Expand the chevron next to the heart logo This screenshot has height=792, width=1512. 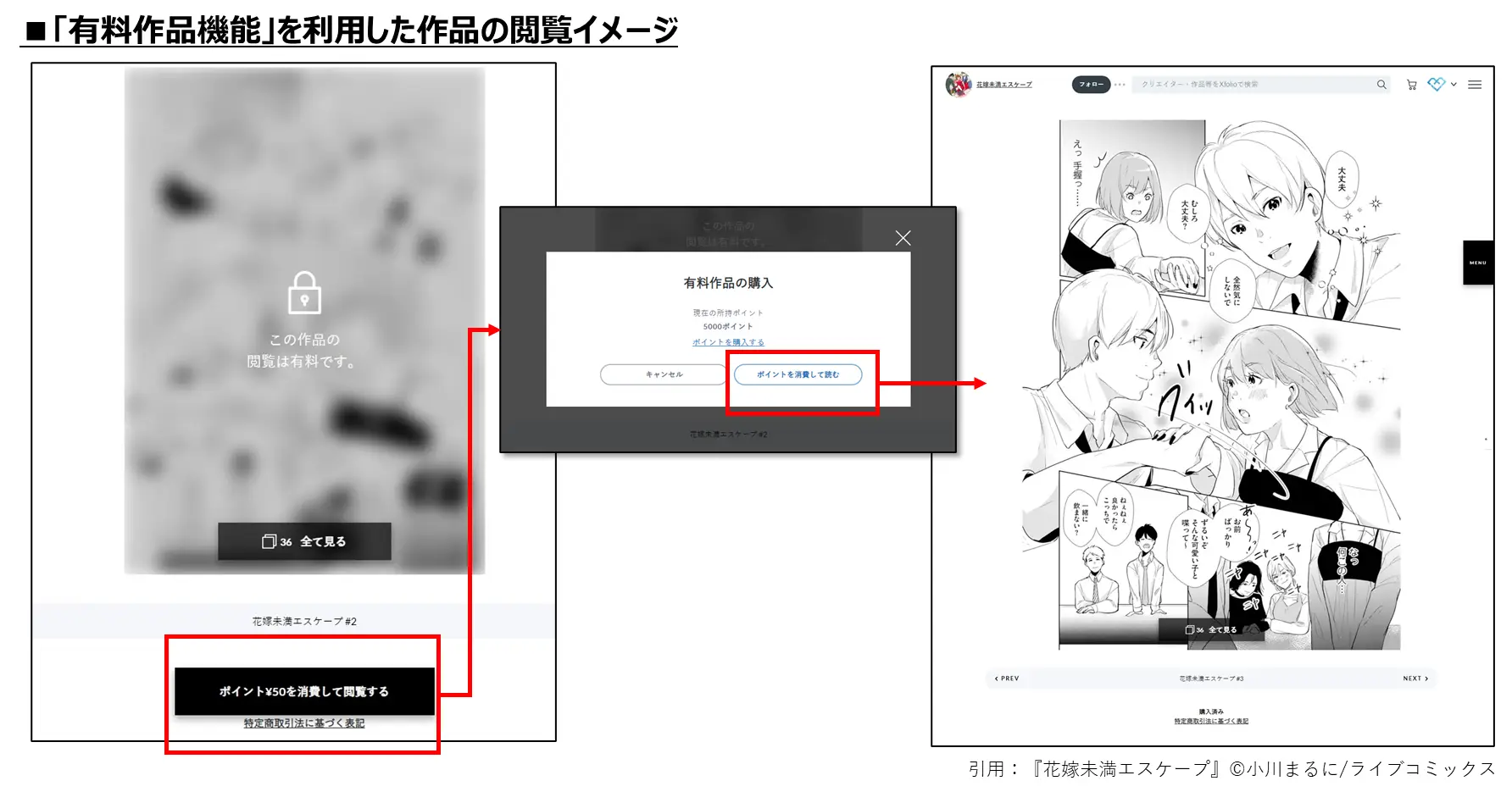1454,84
